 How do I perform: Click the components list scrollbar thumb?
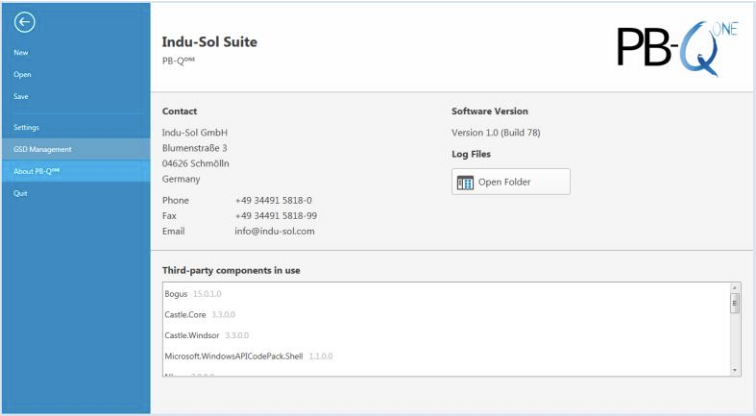[735, 305]
